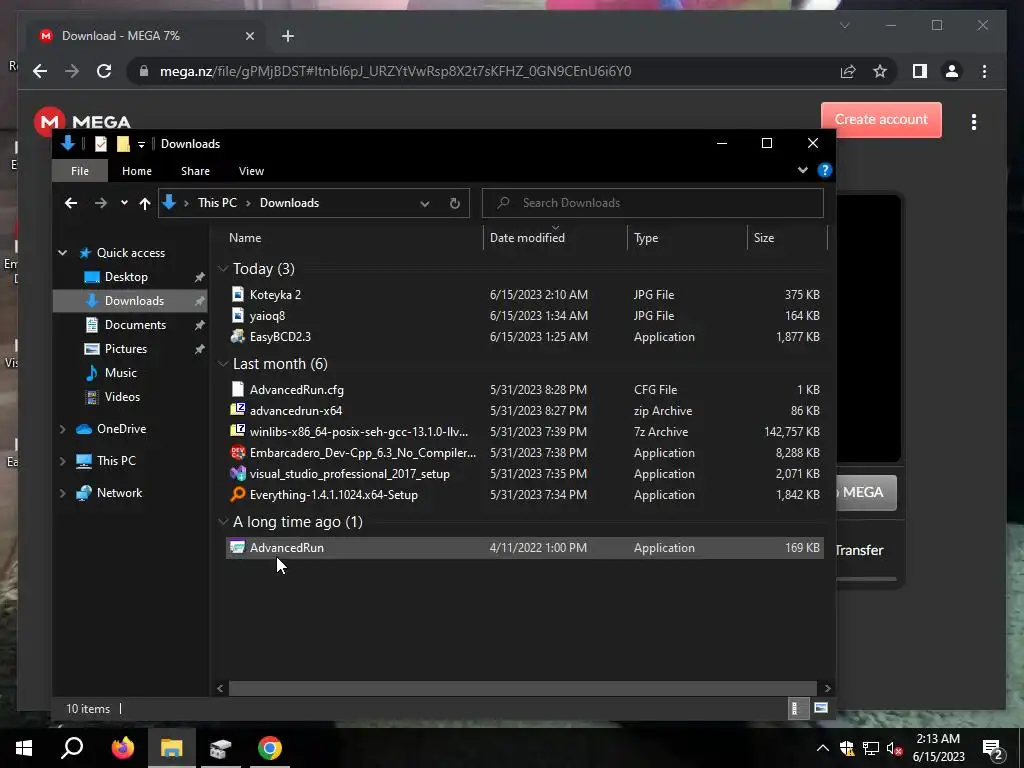Show hidden system tray icons
This screenshot has width=1024, height=768.
pos(823,748)
